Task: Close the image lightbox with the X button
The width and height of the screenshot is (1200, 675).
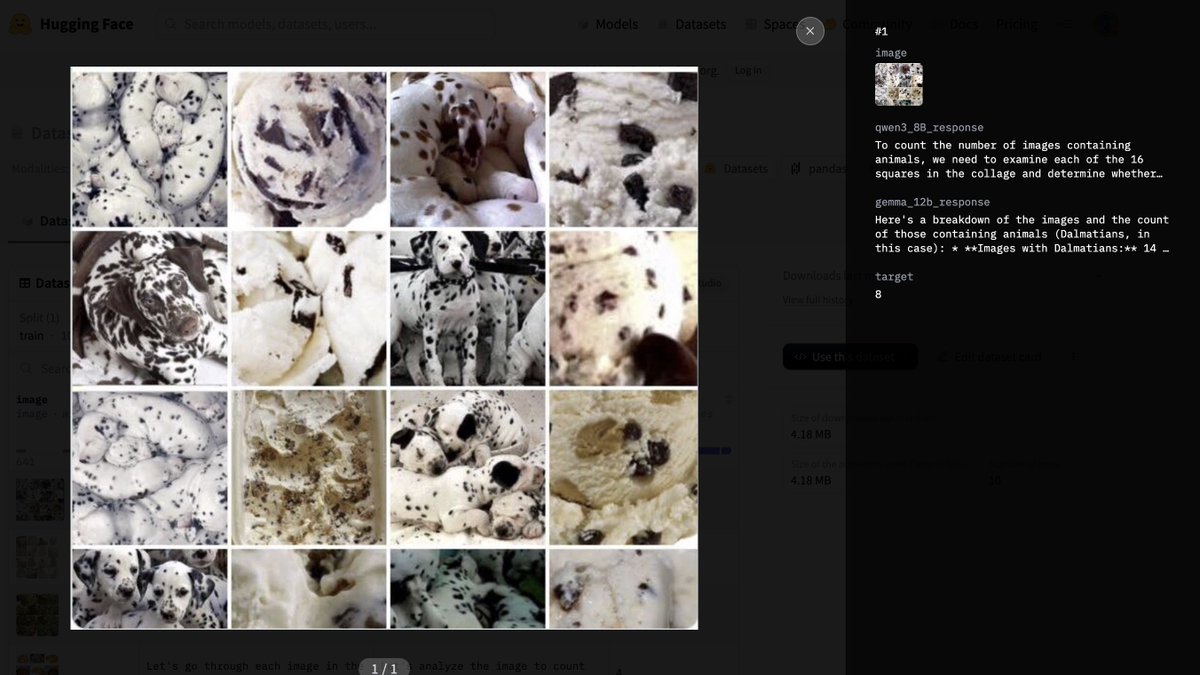Action: tap(810, 31)
